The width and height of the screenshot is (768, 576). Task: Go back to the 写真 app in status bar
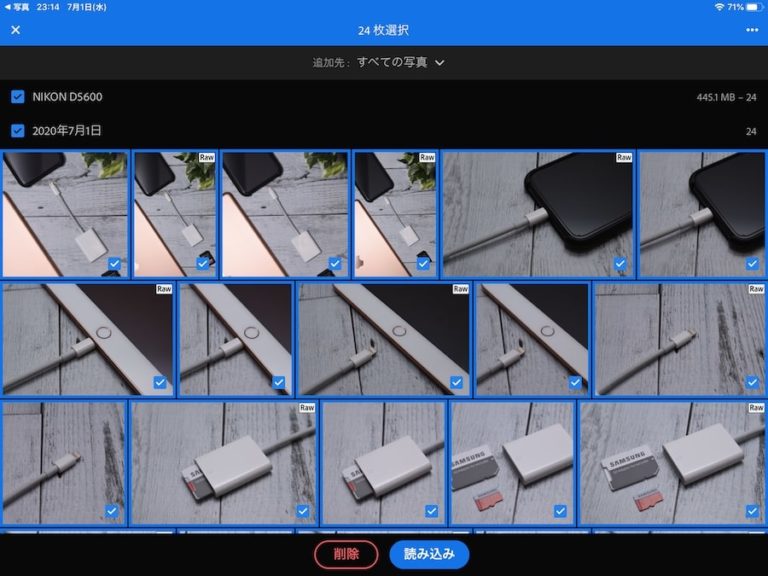click(17, 7)
